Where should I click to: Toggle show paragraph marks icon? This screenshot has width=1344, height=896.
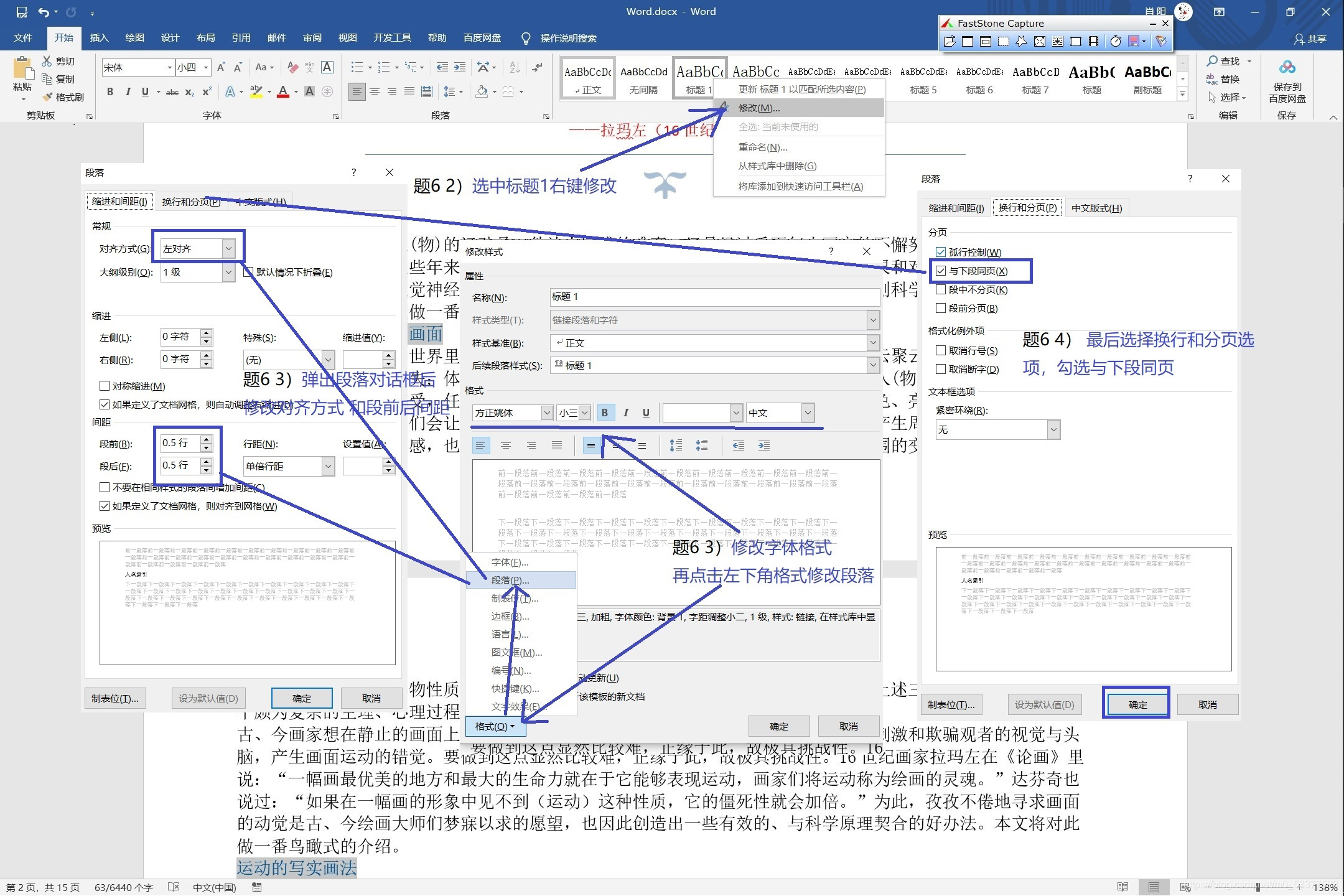click(x=538, y=67)
